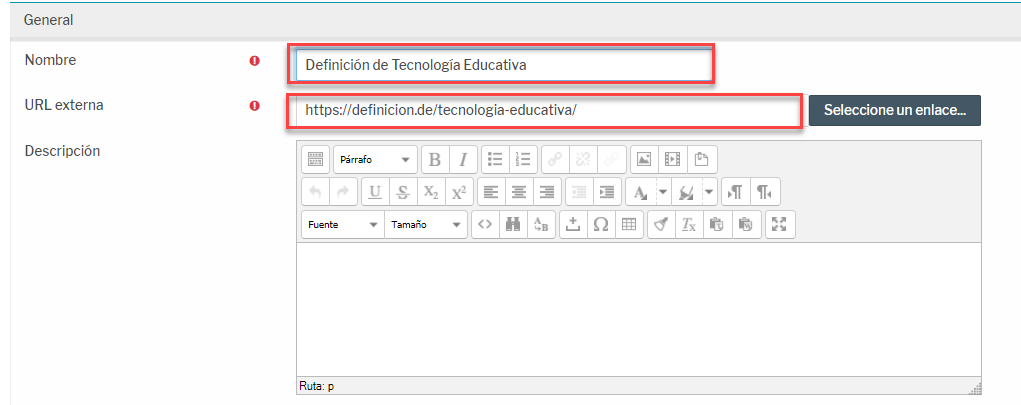Insert a numbered list
The height and width of the screenshot is (405, 1021).
(522, 159)
